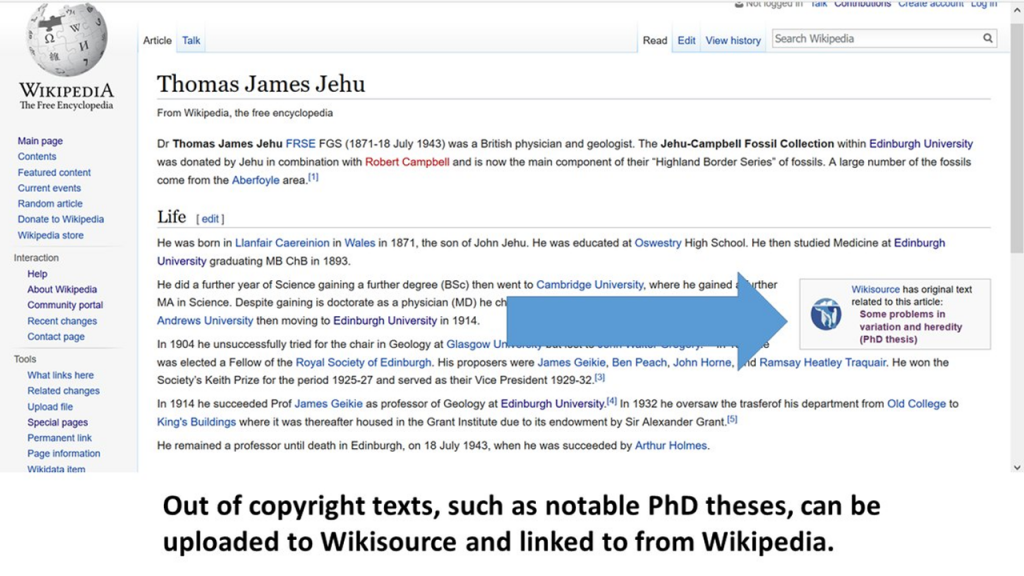Open About Wikipedia link
1024x576 pixels.
(62, 289)
